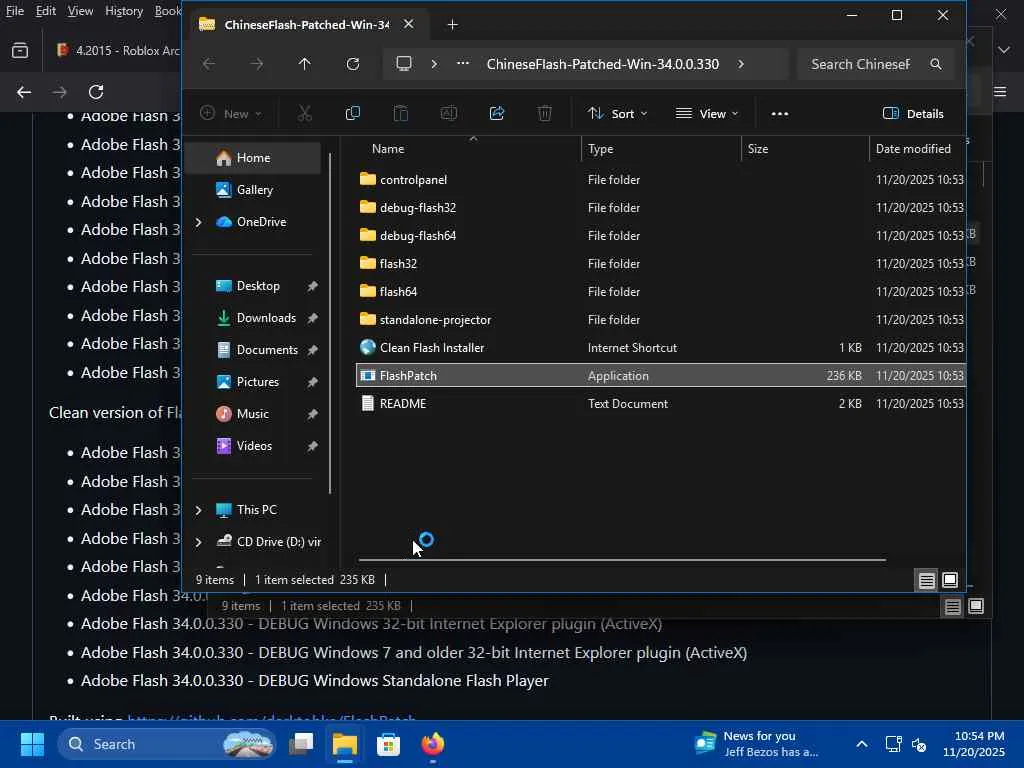
Task: Click the Windows Start button
Action: [x=32, y=744]
